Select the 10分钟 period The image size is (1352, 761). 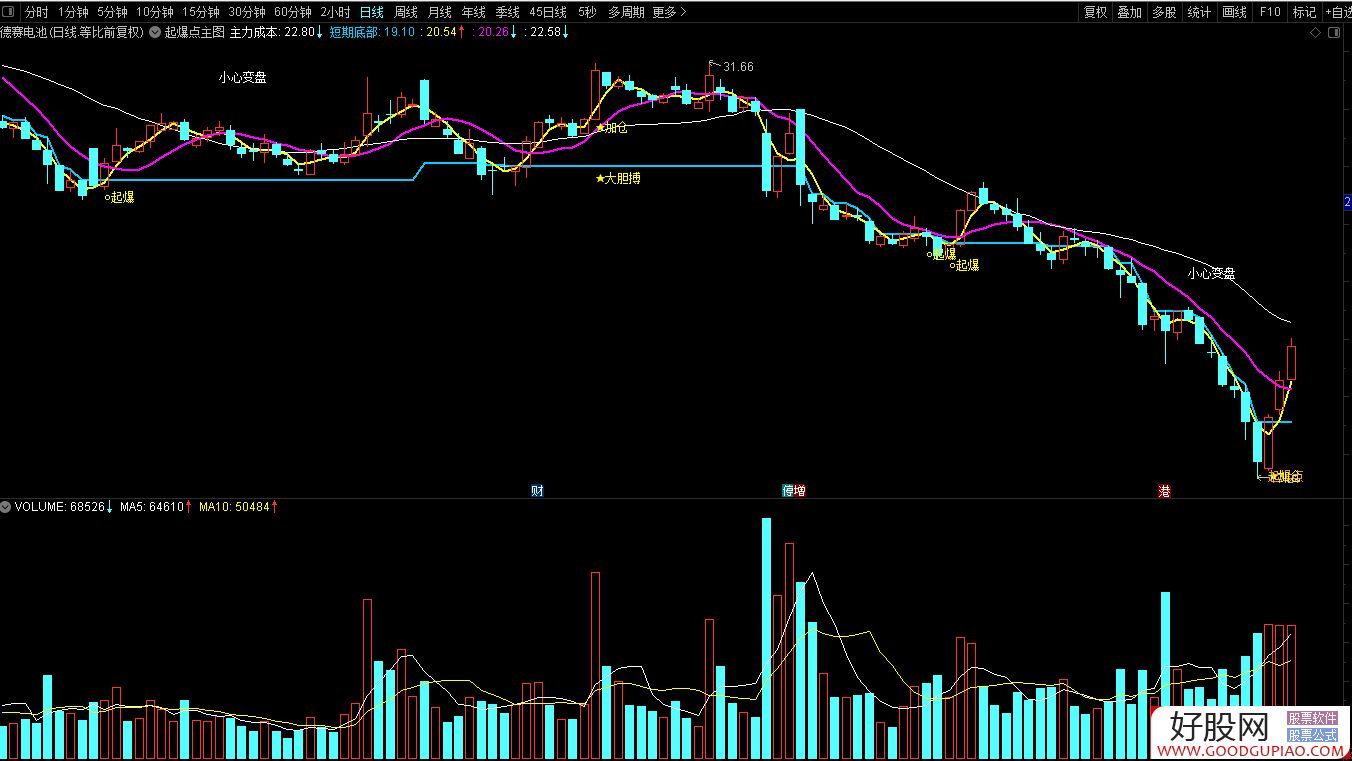tap(154, 12)
